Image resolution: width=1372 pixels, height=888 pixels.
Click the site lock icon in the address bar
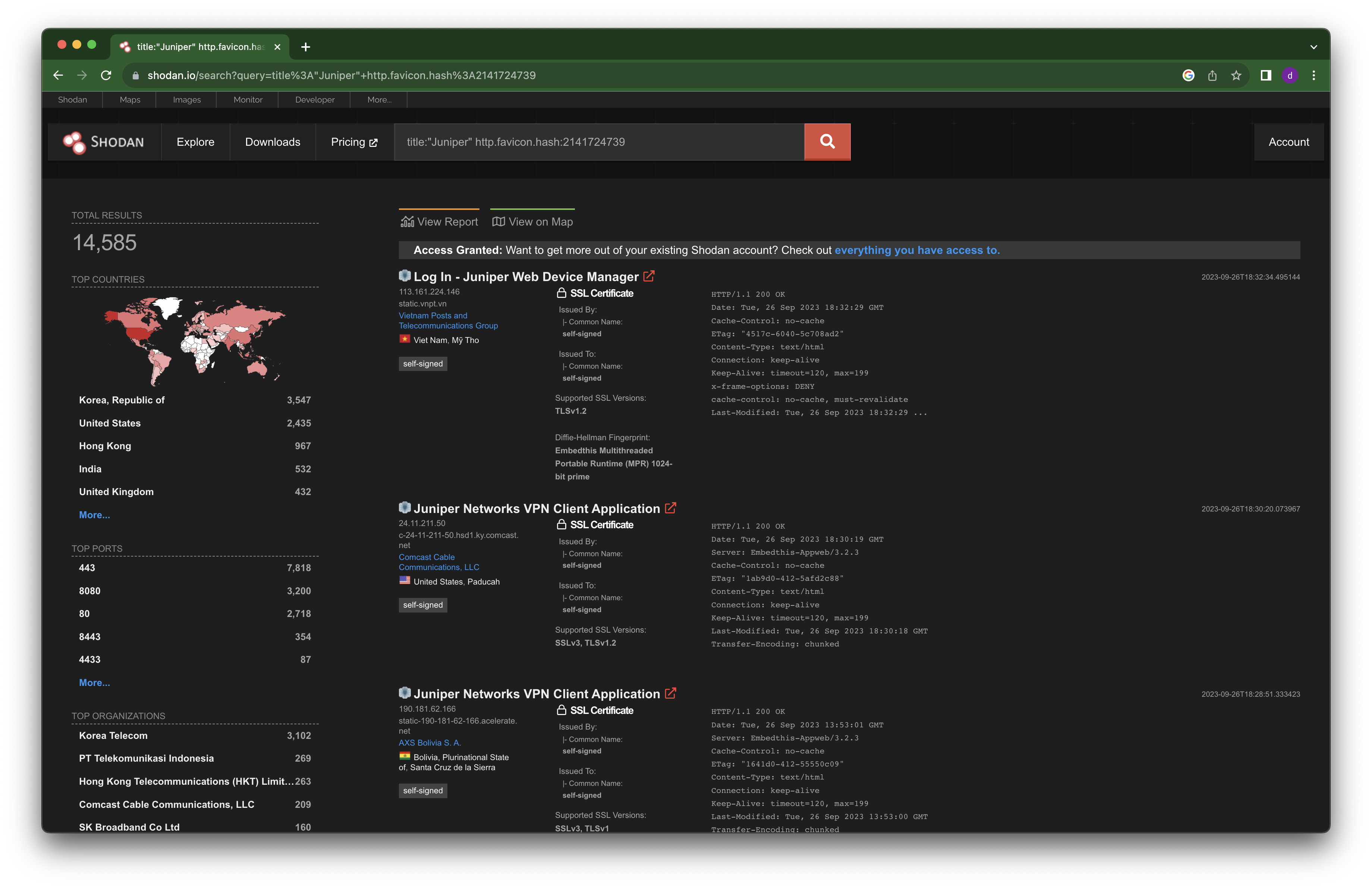[x=135, y=75]
